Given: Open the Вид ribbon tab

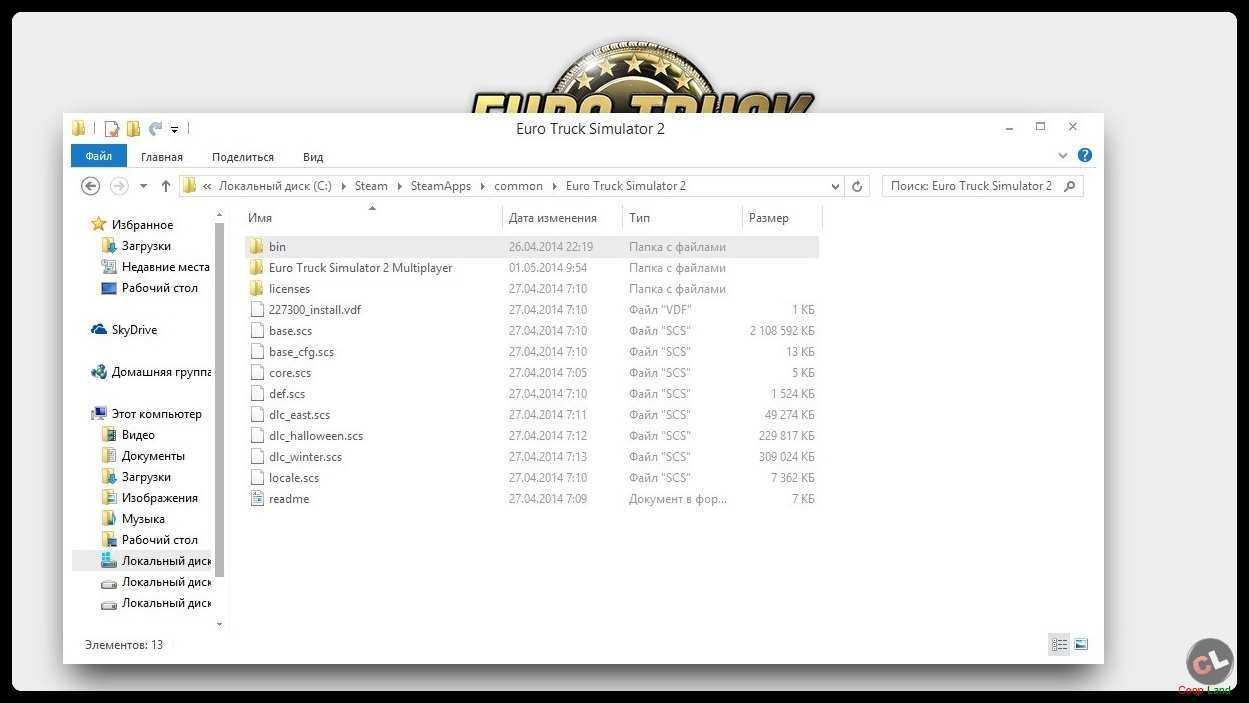Looking at the screenshot, I should click(313, 157).
